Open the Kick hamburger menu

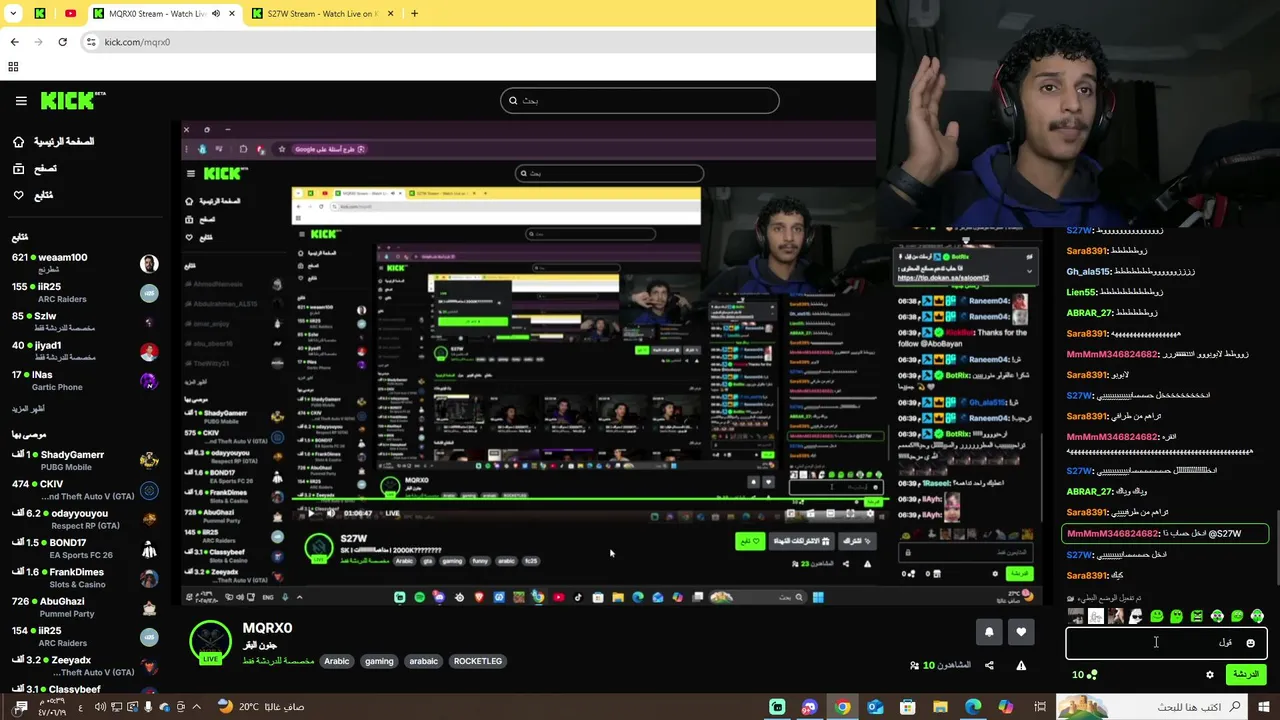(x=21, y=101)
